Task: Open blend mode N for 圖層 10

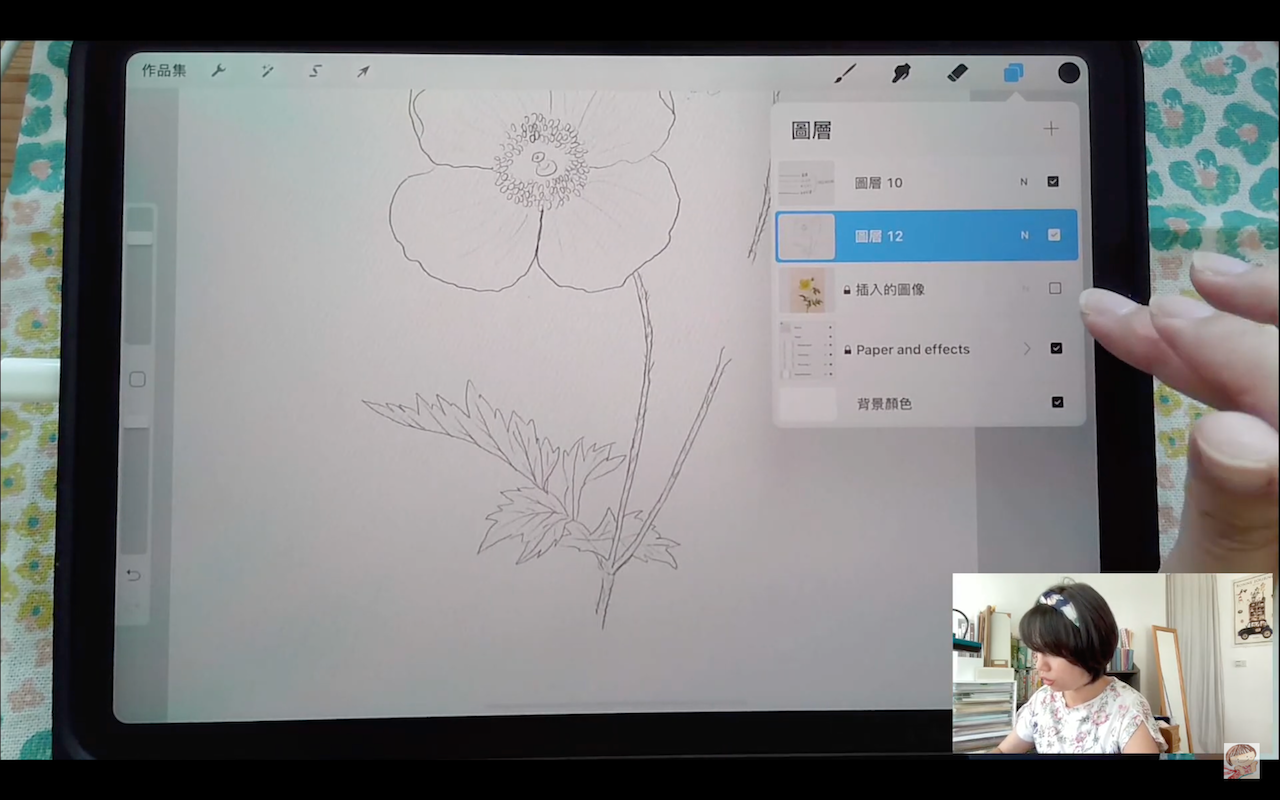Action: (1023, 181)
